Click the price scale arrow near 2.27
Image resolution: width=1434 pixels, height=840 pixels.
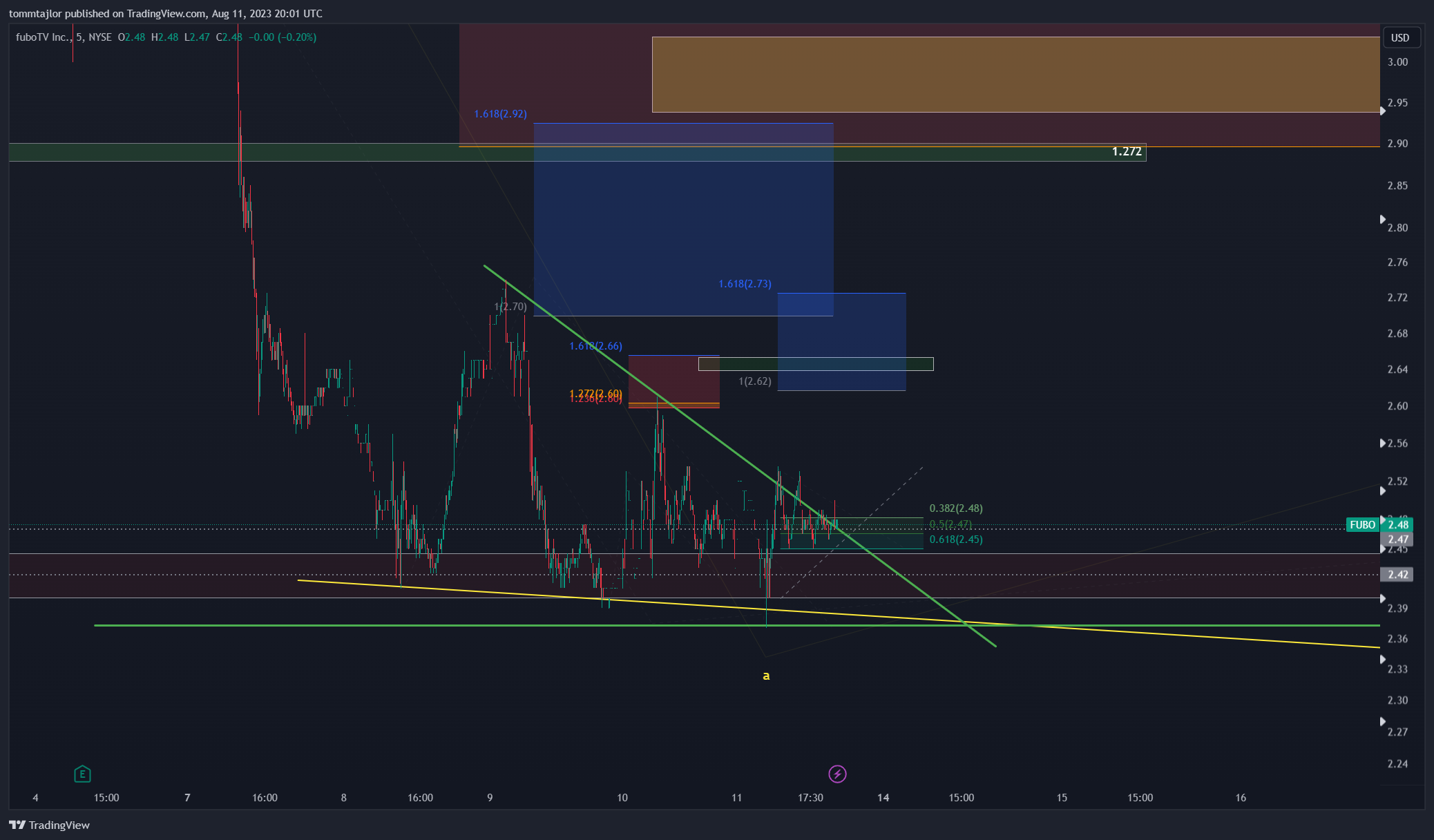pyautogui.click(x=1382, y=722)
